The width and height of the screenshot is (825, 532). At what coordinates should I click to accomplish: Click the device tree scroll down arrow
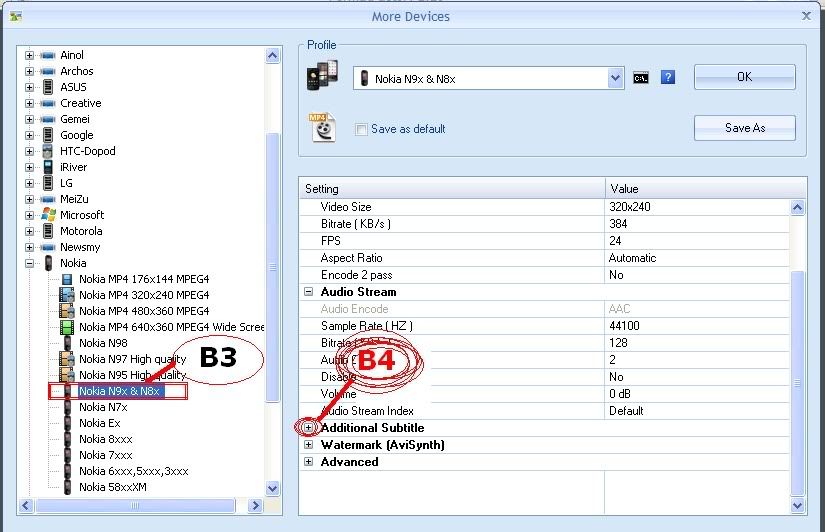(273, 488)
